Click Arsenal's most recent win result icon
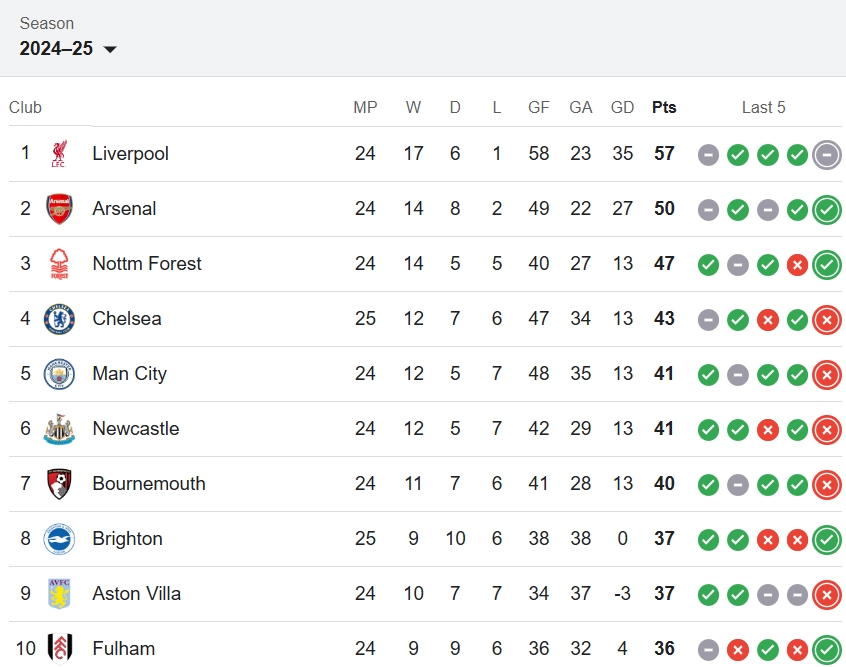 coord(827,210)
